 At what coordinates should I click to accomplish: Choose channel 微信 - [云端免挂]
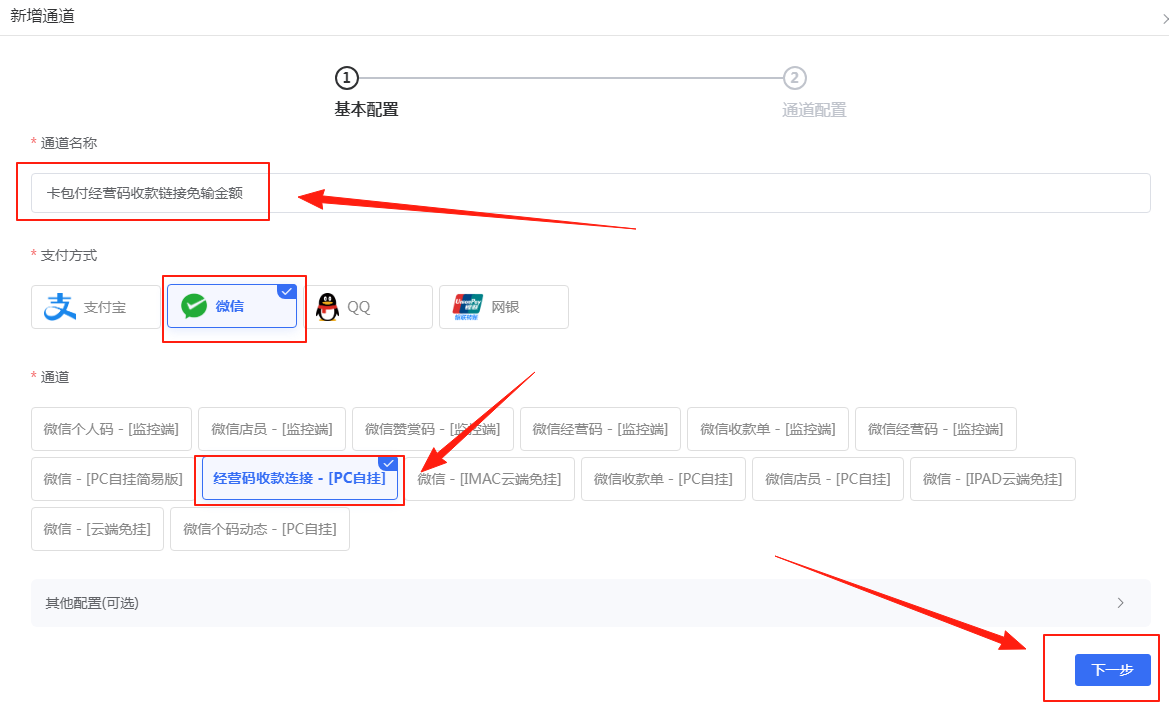[97, 529]
